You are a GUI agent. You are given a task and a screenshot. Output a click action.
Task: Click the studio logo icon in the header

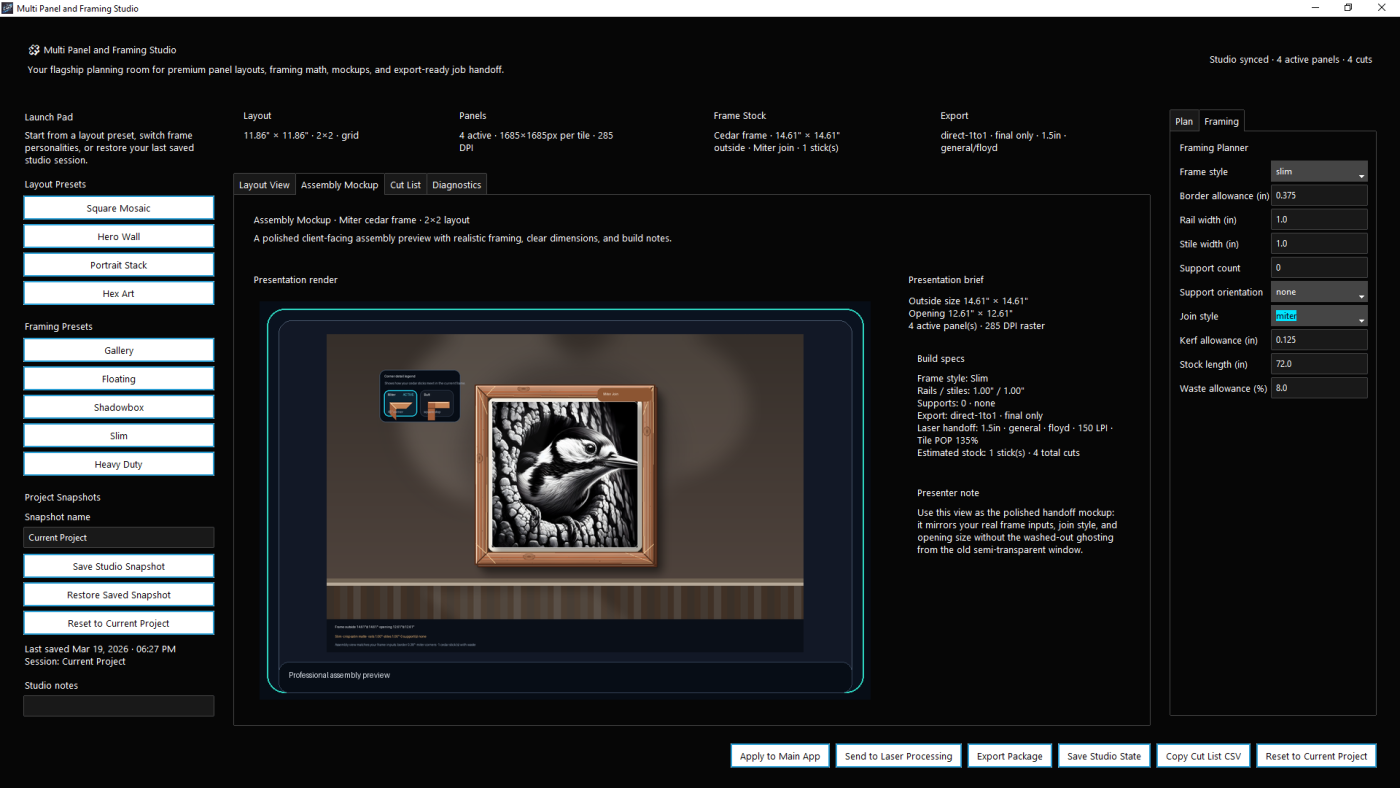tap(34, 50)
